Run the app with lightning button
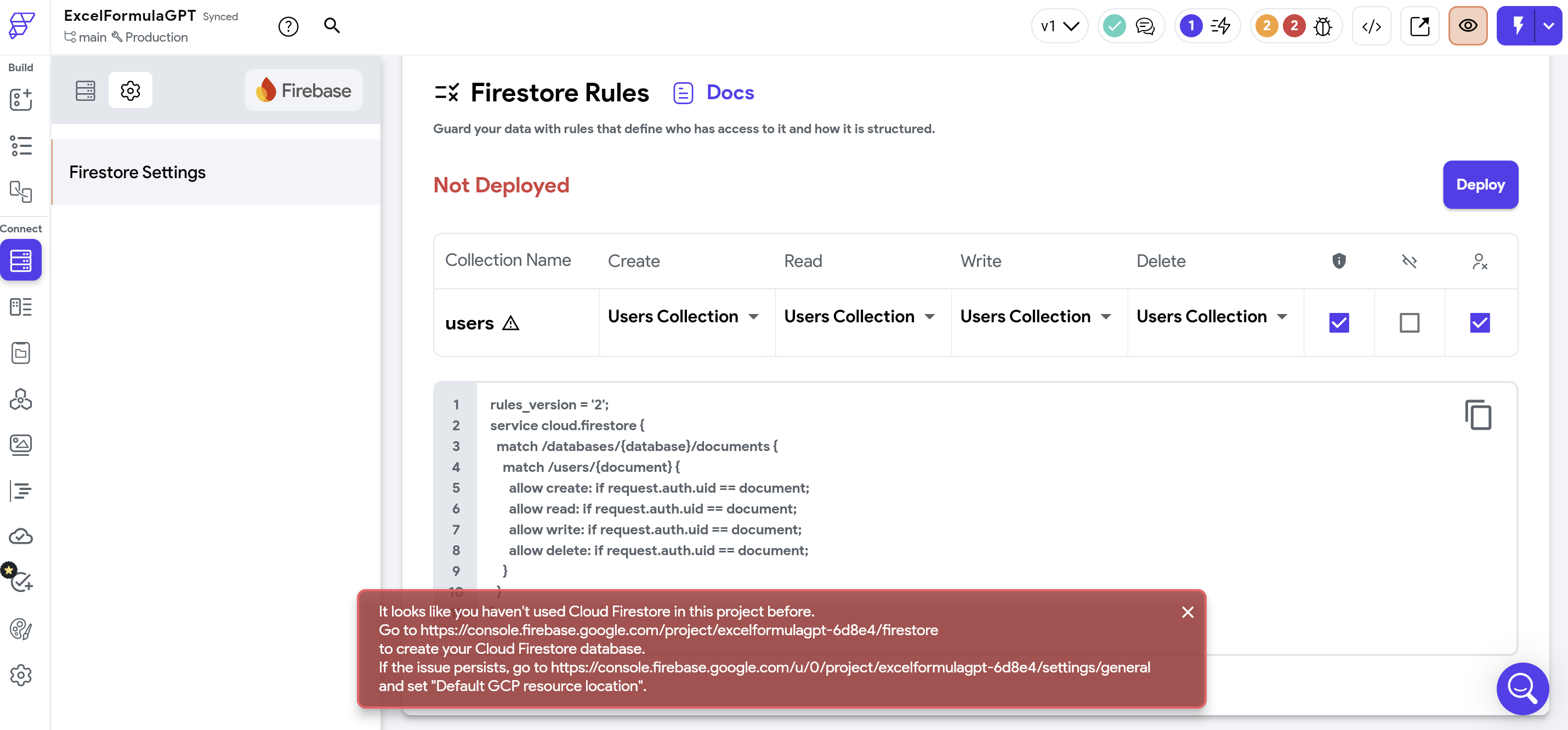Viewport: 1568px width, 730px height. [x=1517, y=26]
